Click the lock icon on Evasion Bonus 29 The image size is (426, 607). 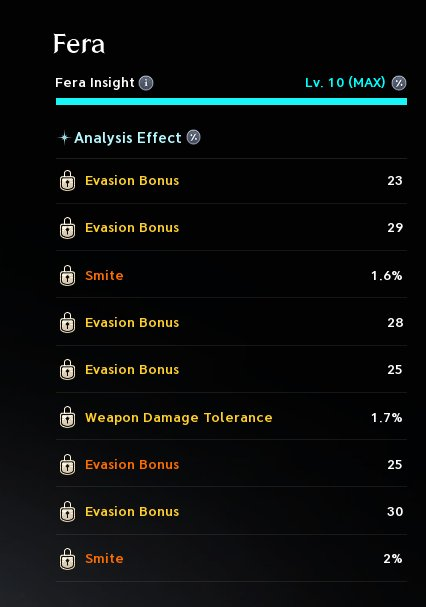[x=67, y=228]
